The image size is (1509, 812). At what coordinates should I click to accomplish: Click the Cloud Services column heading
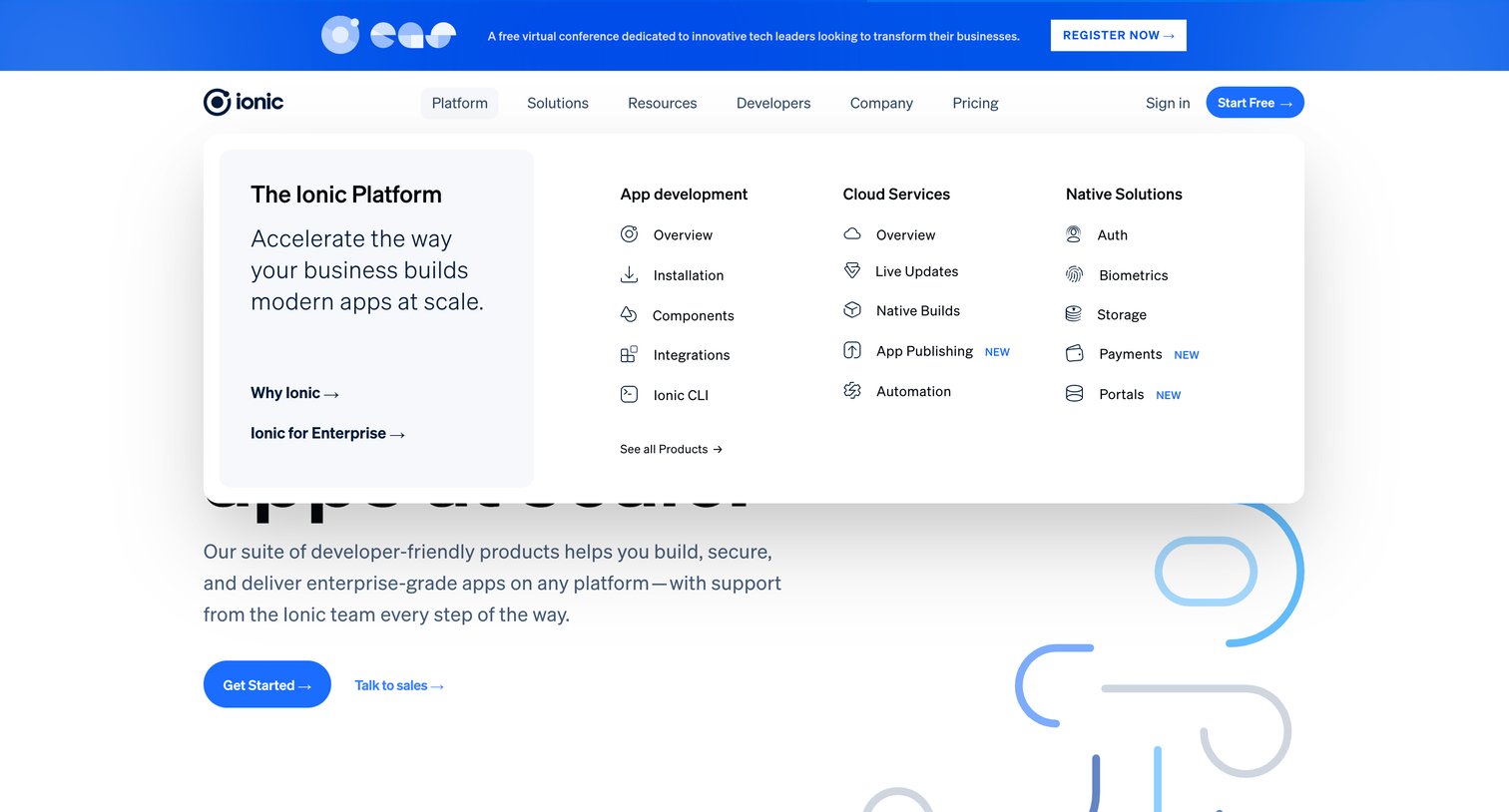click(896, 195)
